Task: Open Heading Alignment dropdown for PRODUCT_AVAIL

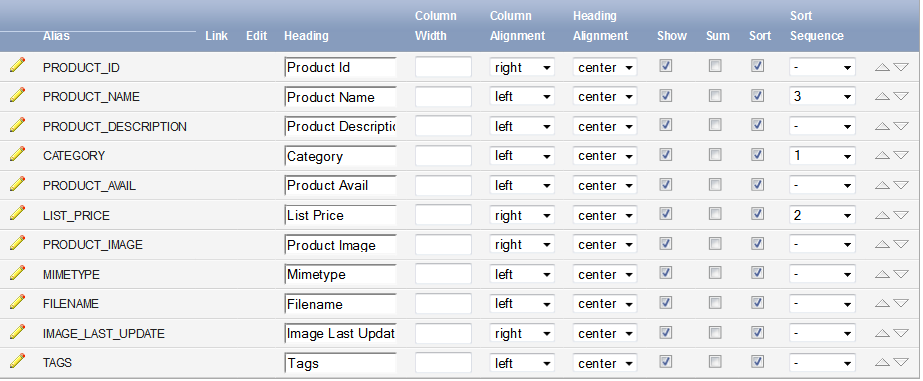Action: pos(605,185)
